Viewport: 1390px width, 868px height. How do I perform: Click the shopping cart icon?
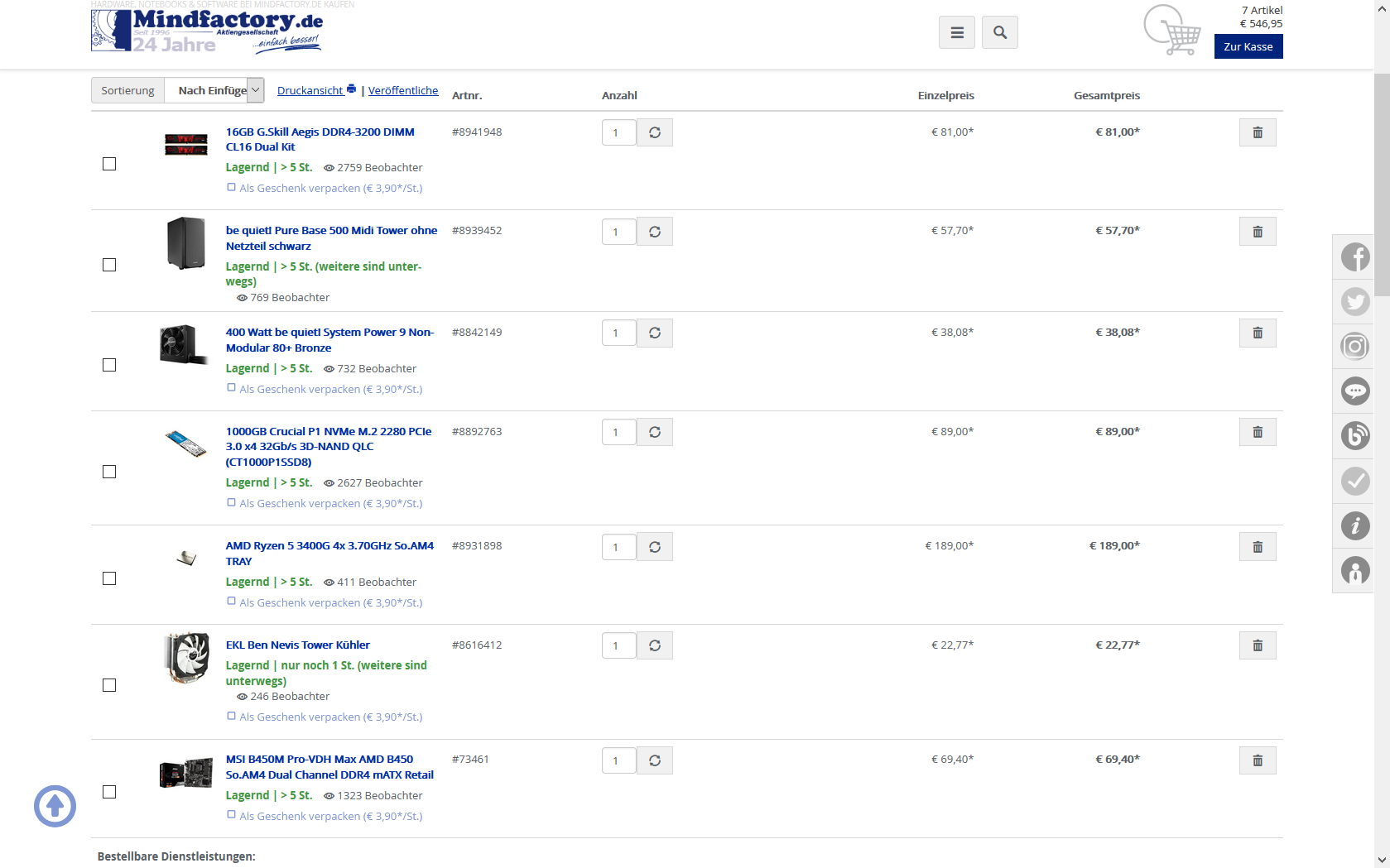pyautogui.click(x=1172, y=31)
